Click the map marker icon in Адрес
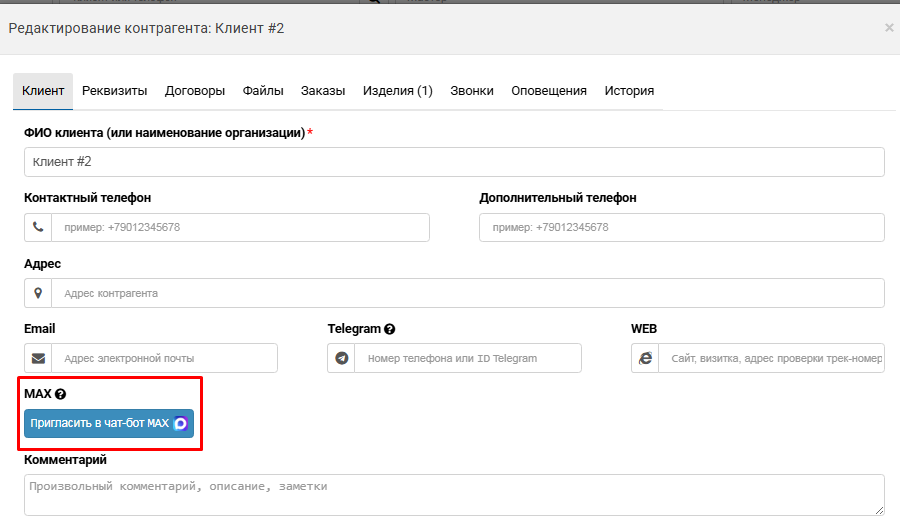The height and width of the screenshot is (528, 900). tap(38, 293)
